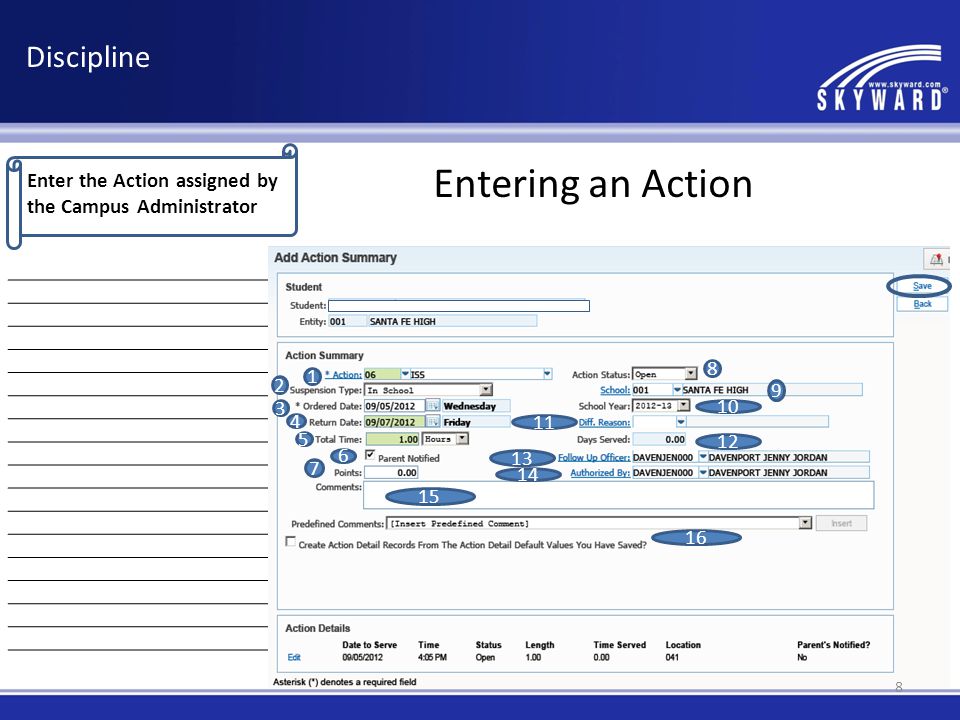Click the Insert predefined comment button
Image resolution: width=960 pixels, height=720 pixels.
point(841,523)
